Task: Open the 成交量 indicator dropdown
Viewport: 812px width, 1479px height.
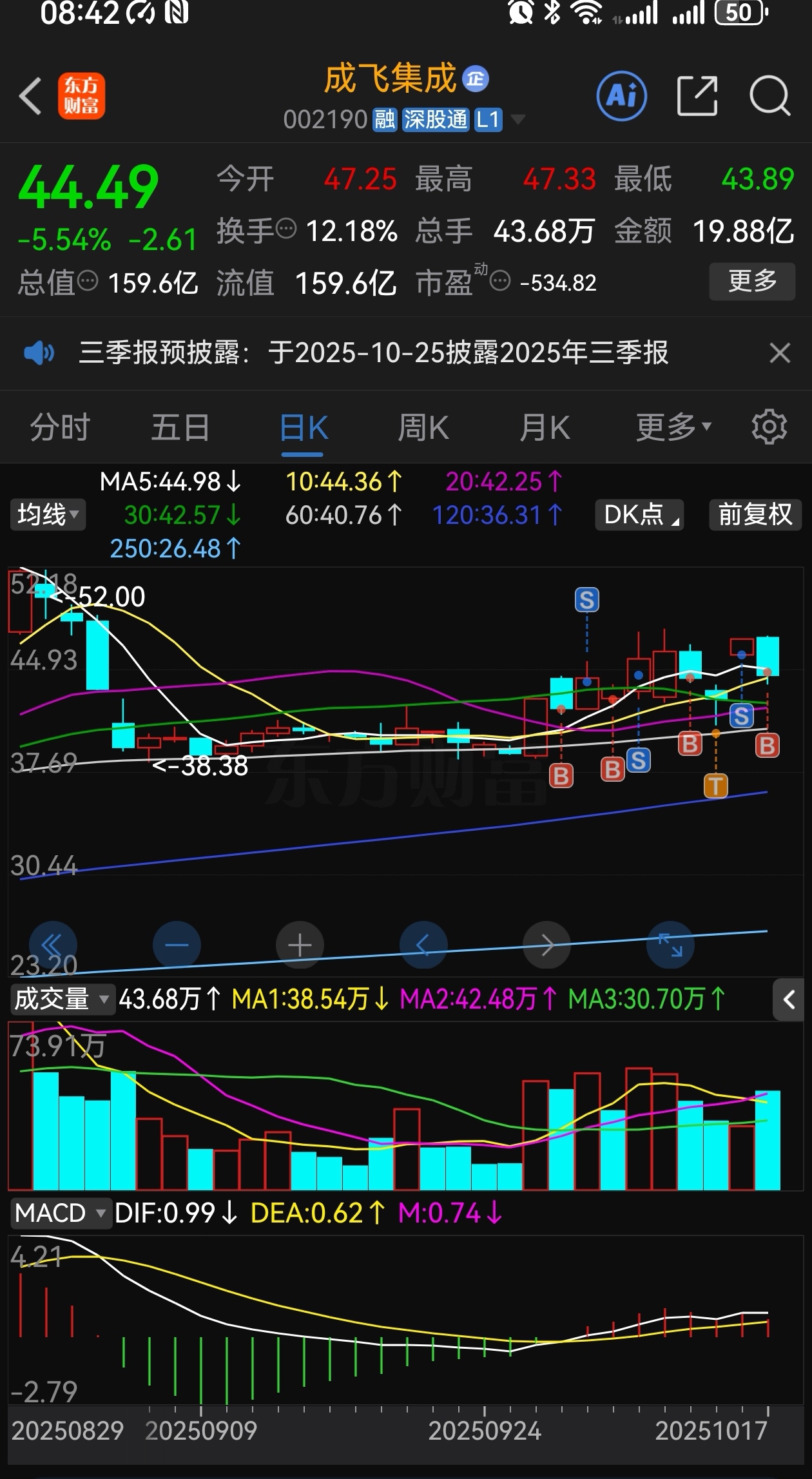Action: click(62, 999)
